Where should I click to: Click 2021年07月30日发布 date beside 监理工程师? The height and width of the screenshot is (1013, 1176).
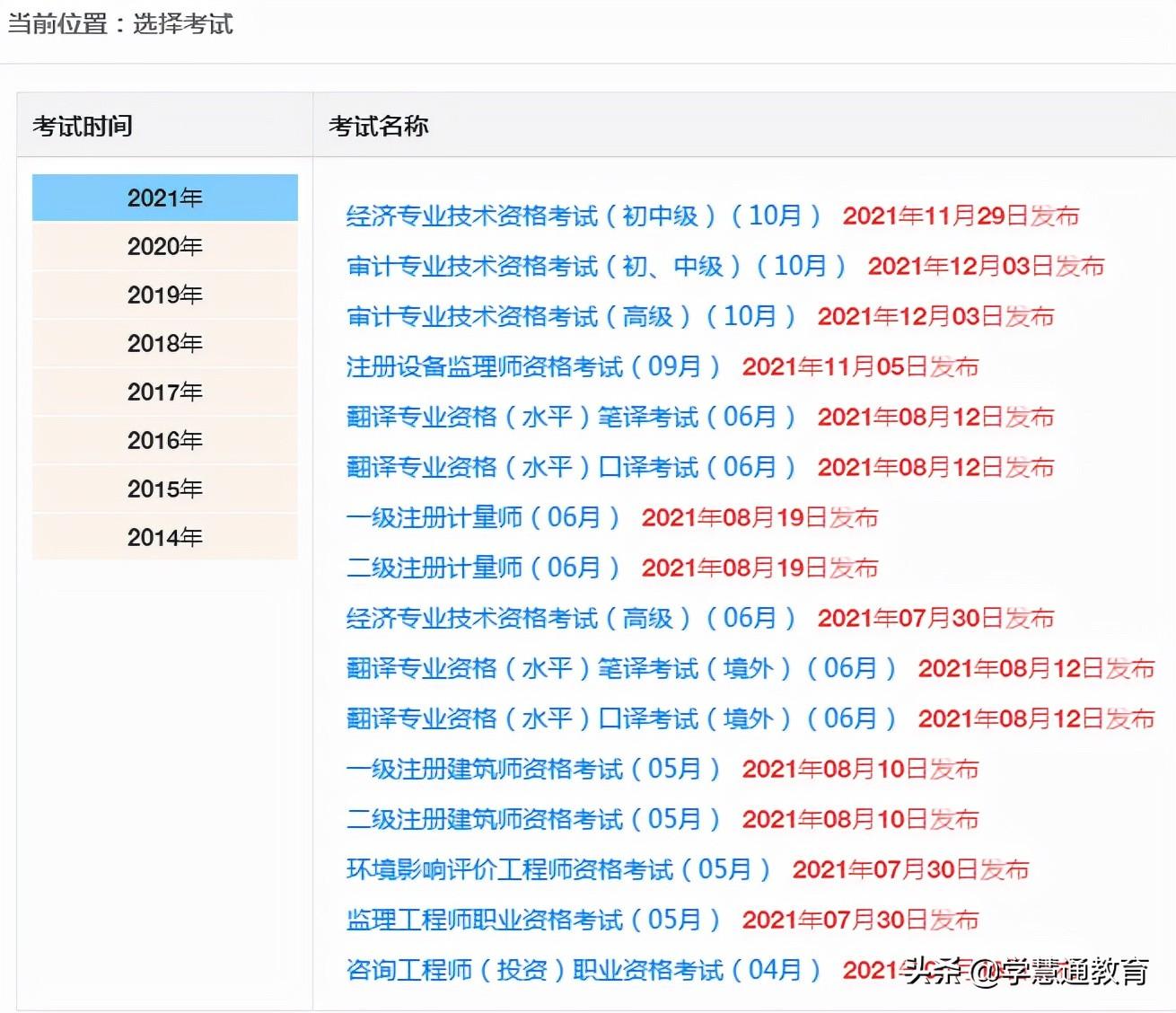click(860, 920)
